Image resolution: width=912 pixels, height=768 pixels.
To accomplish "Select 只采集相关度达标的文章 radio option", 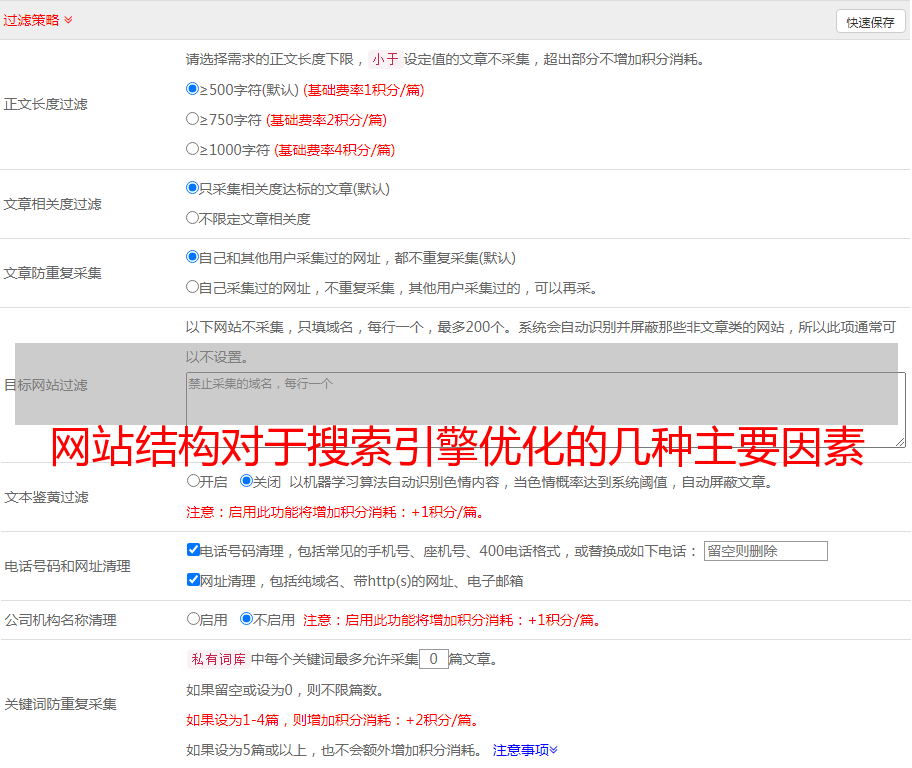I will 193,188.
